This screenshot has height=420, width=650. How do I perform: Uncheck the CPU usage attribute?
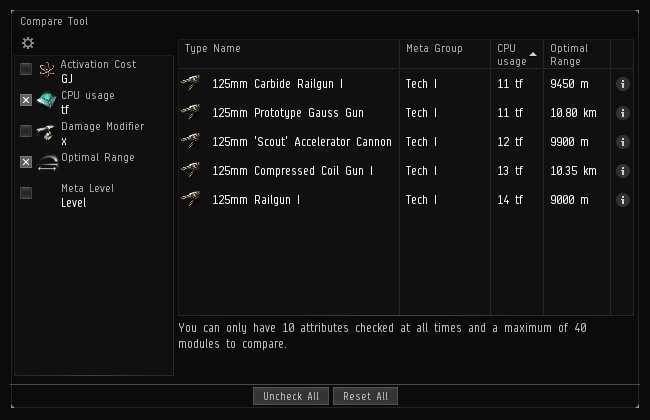pos(26,100)
